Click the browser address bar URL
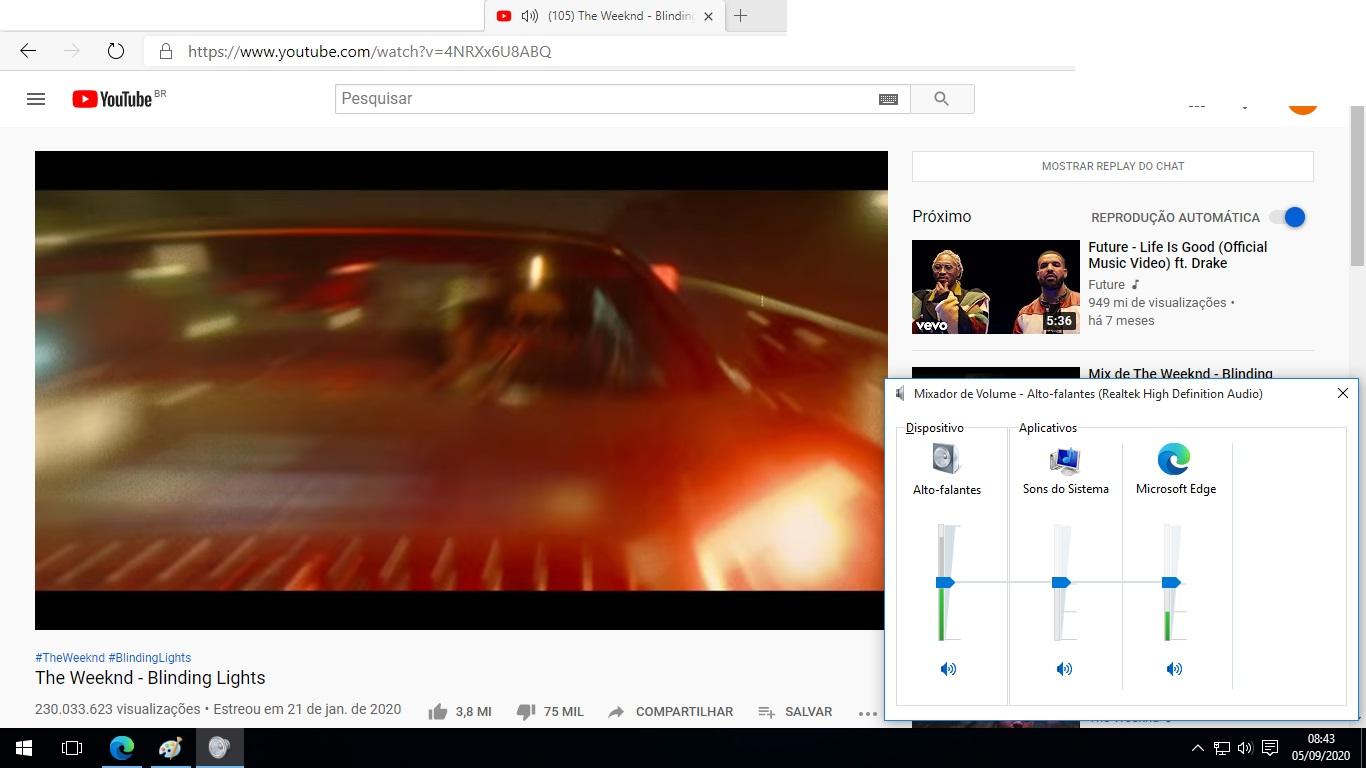This screenshot has width=1366, height=768. [370, 51]
